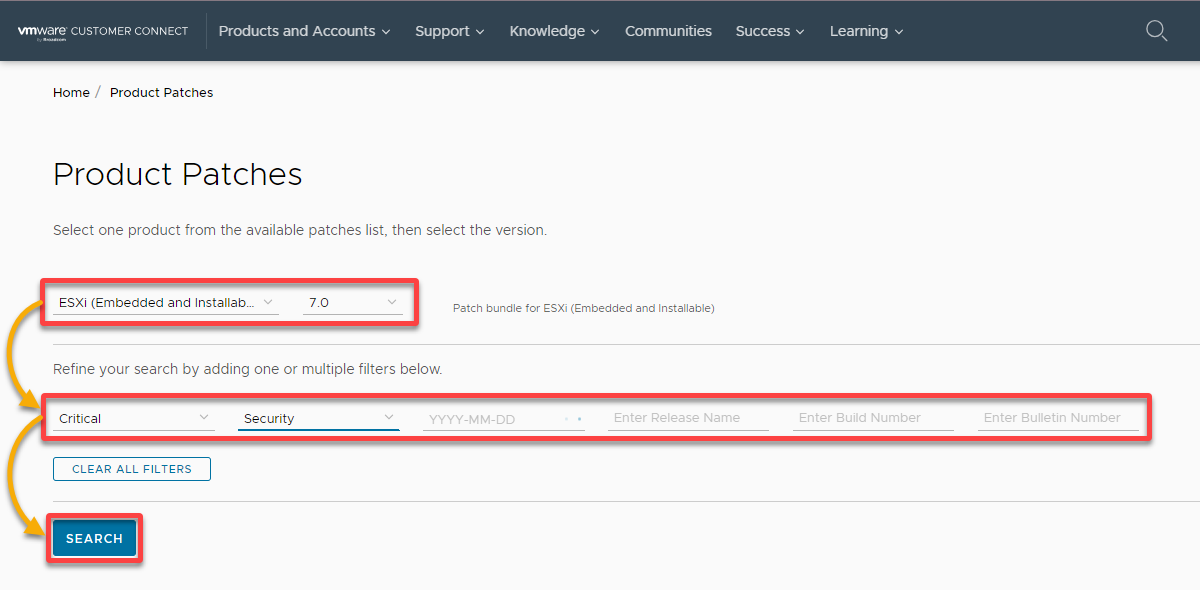Click the Search button
1200x590 pixels.
pos(94,539)
